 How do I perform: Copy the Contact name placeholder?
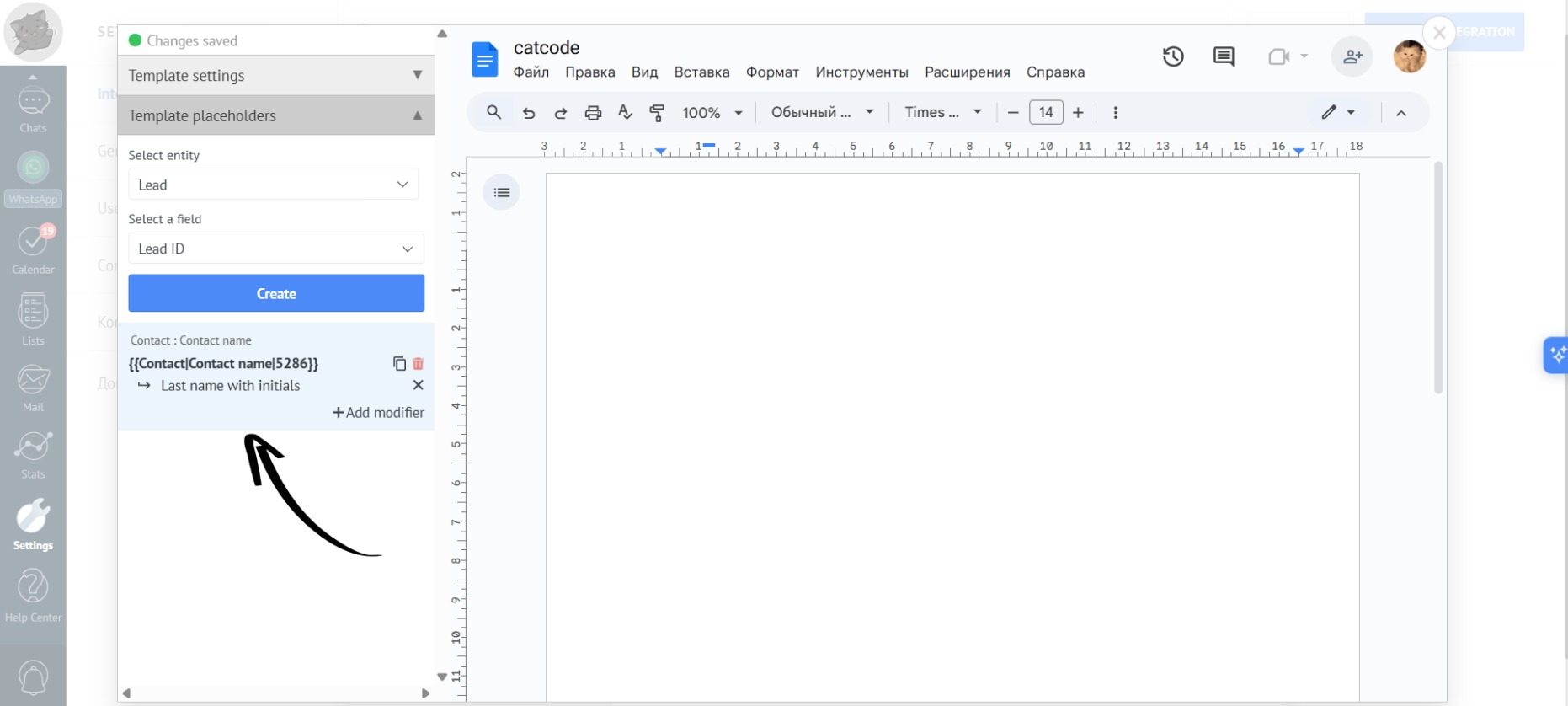(x=399, y=364)
